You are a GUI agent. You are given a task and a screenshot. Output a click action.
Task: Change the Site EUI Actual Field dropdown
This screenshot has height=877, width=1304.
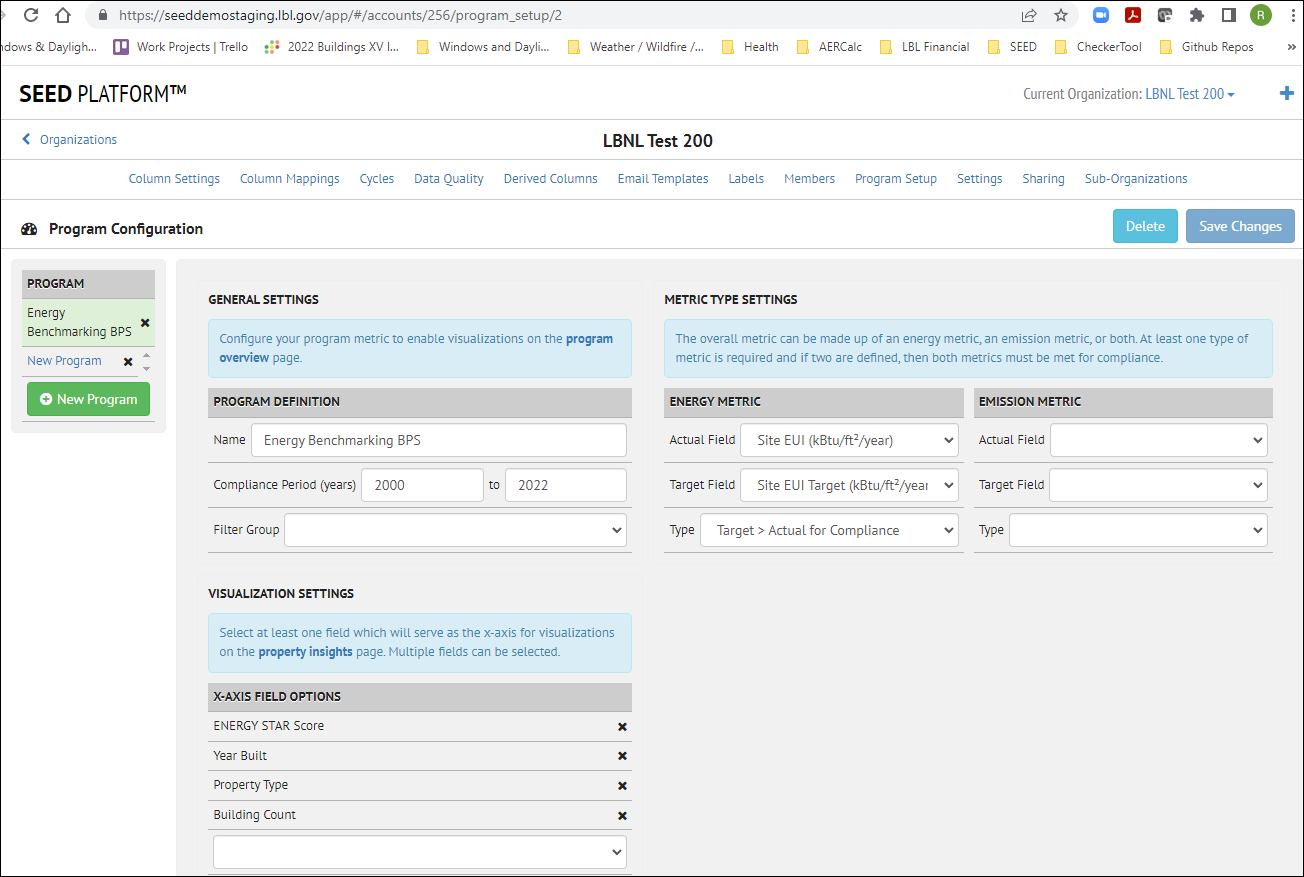coord(848,439)
